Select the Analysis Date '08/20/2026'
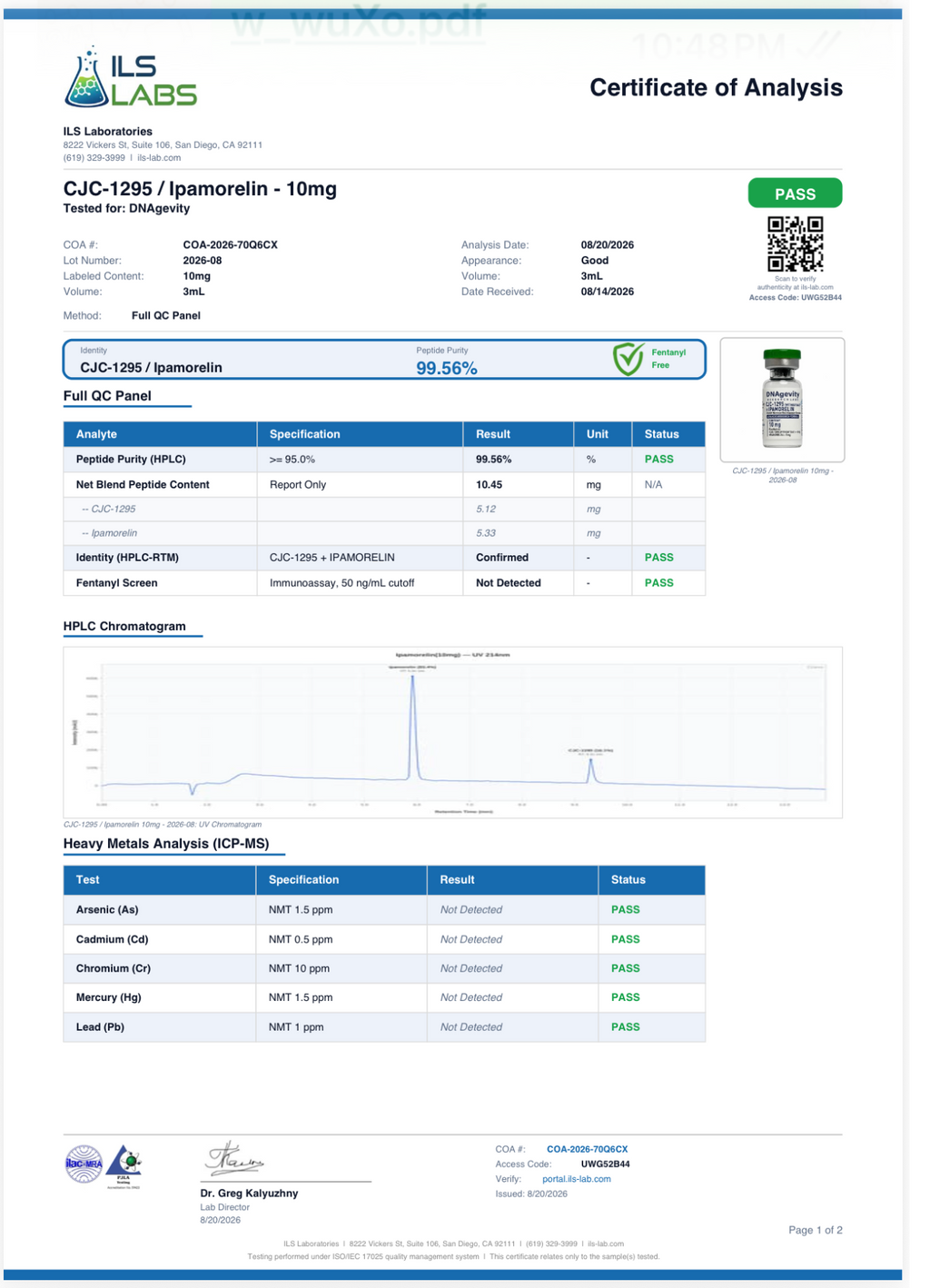This screenshot has width=930, height=1288. point(608,245)
